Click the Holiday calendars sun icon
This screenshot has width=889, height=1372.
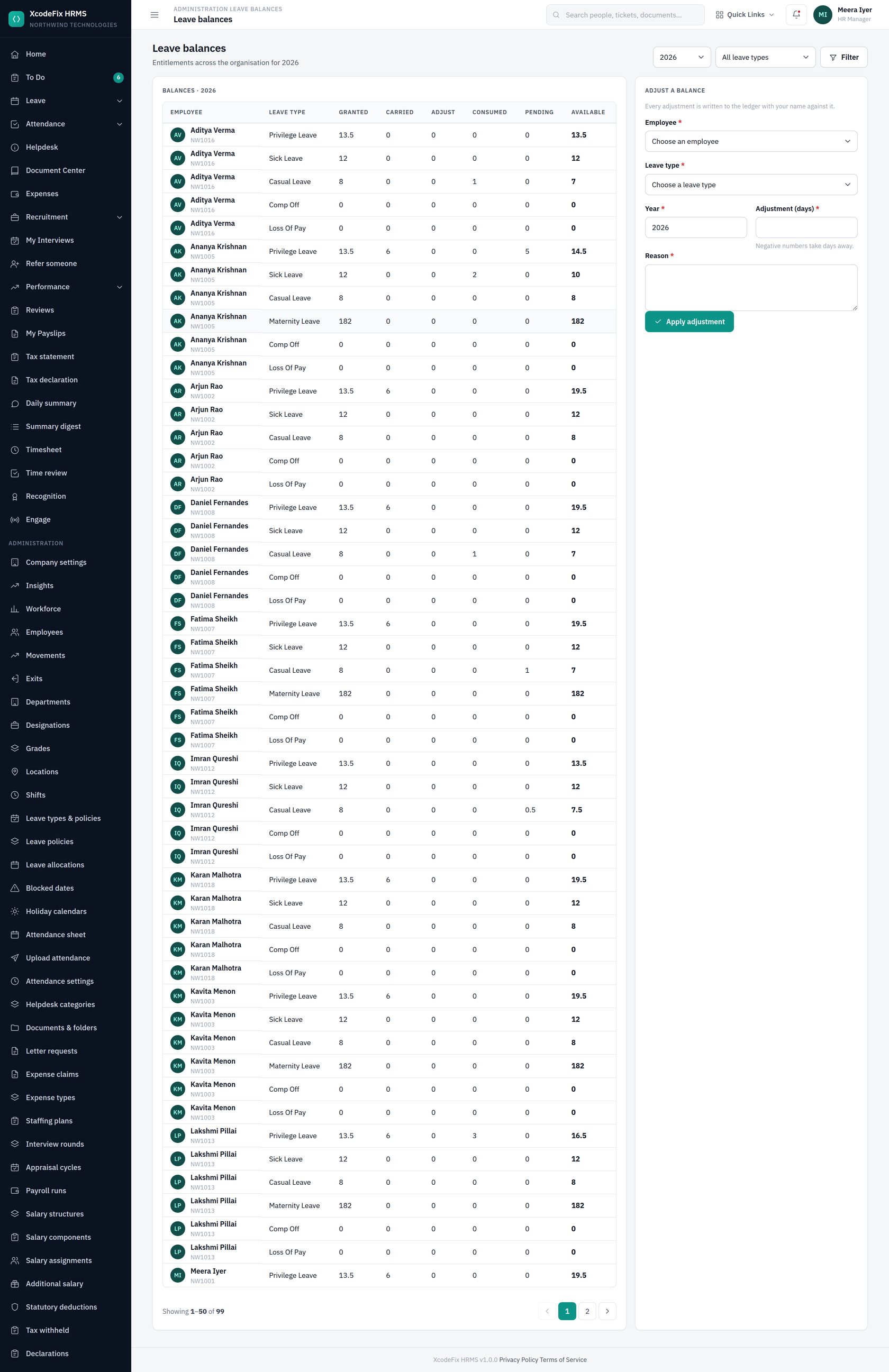point(15,911)
